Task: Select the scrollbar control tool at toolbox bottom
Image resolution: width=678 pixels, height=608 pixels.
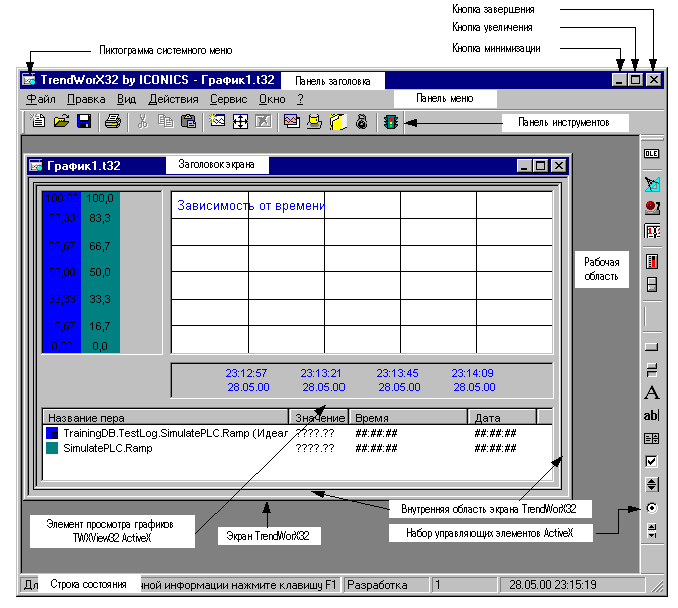Action: [652, 531]
